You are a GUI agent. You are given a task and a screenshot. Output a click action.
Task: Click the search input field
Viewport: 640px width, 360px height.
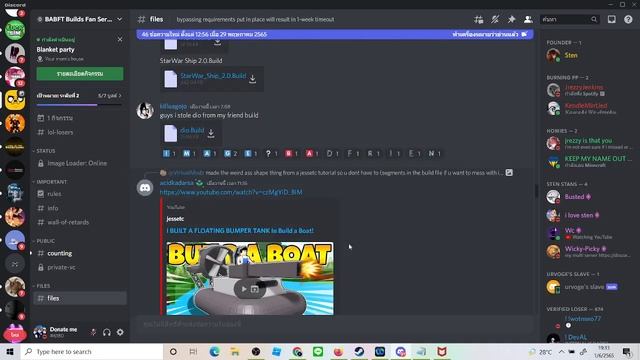click(x=570, y=19)
